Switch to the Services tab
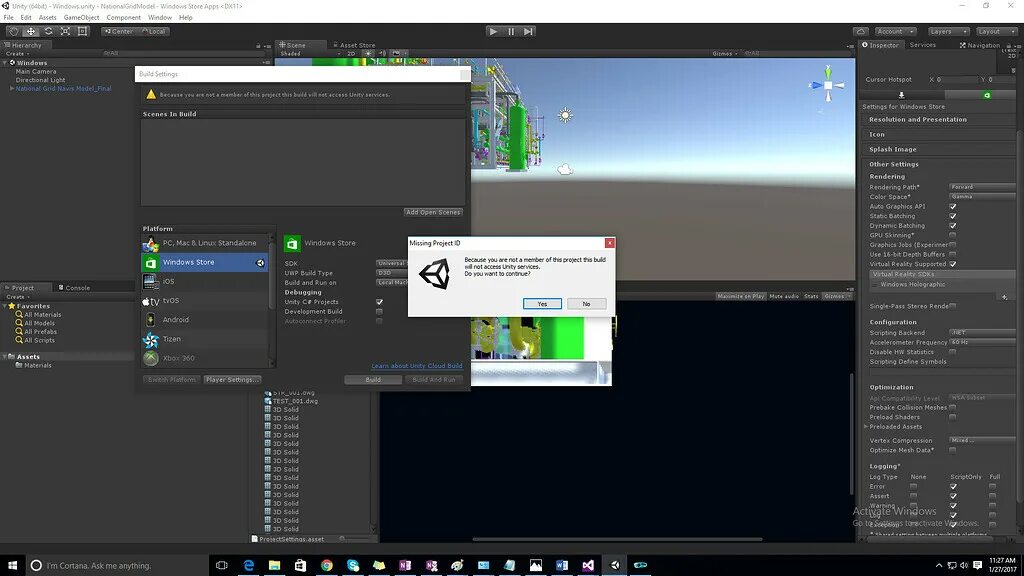 tap(923, 45)
